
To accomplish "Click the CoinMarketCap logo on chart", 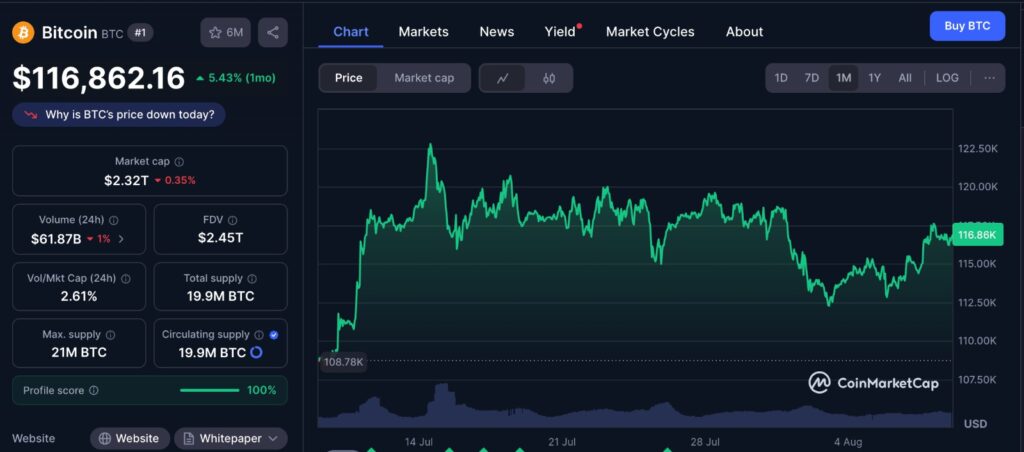I will (x=874, y=383).
